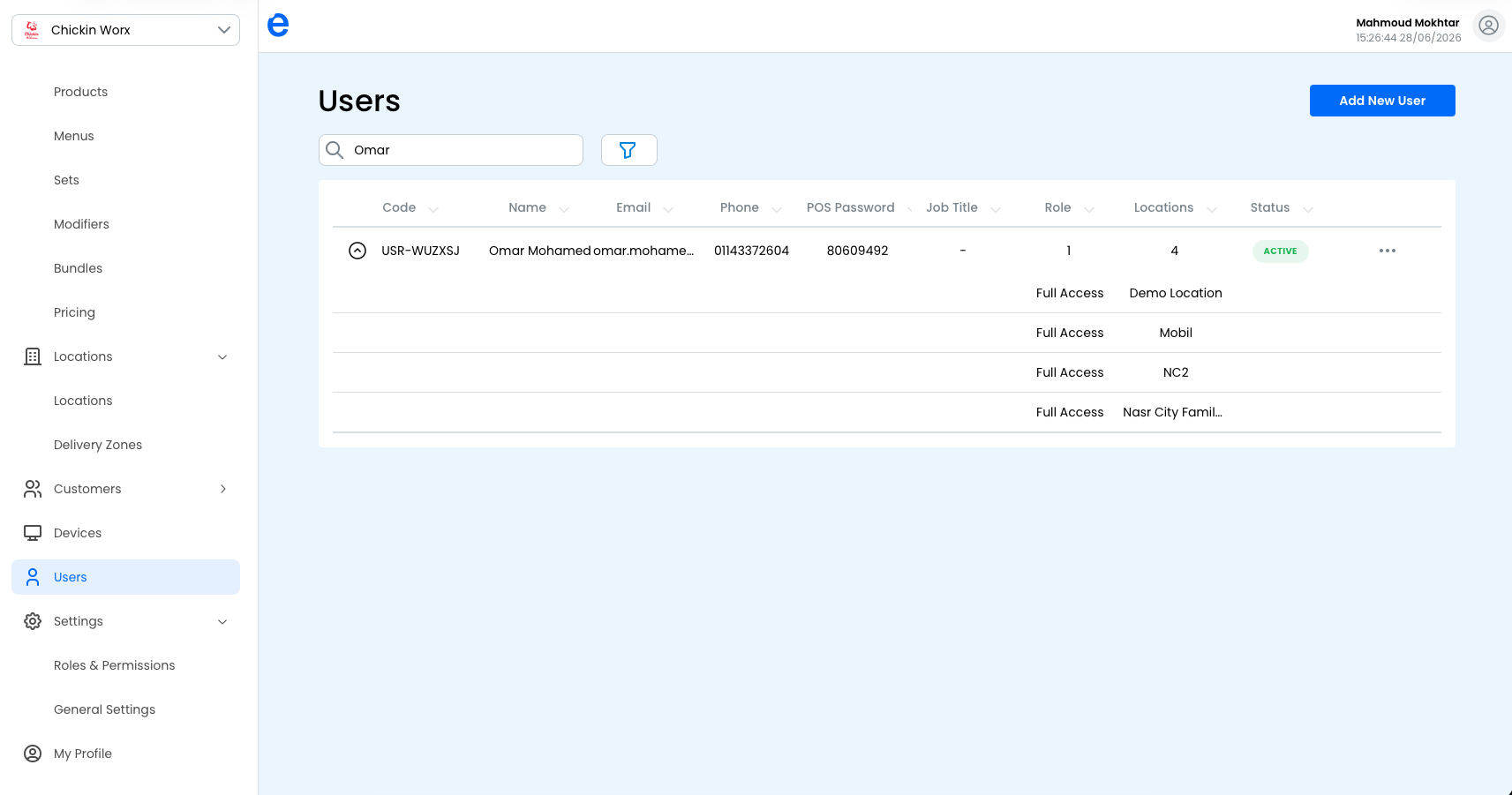Sort by the POS Password column arrow

point(910,209)
